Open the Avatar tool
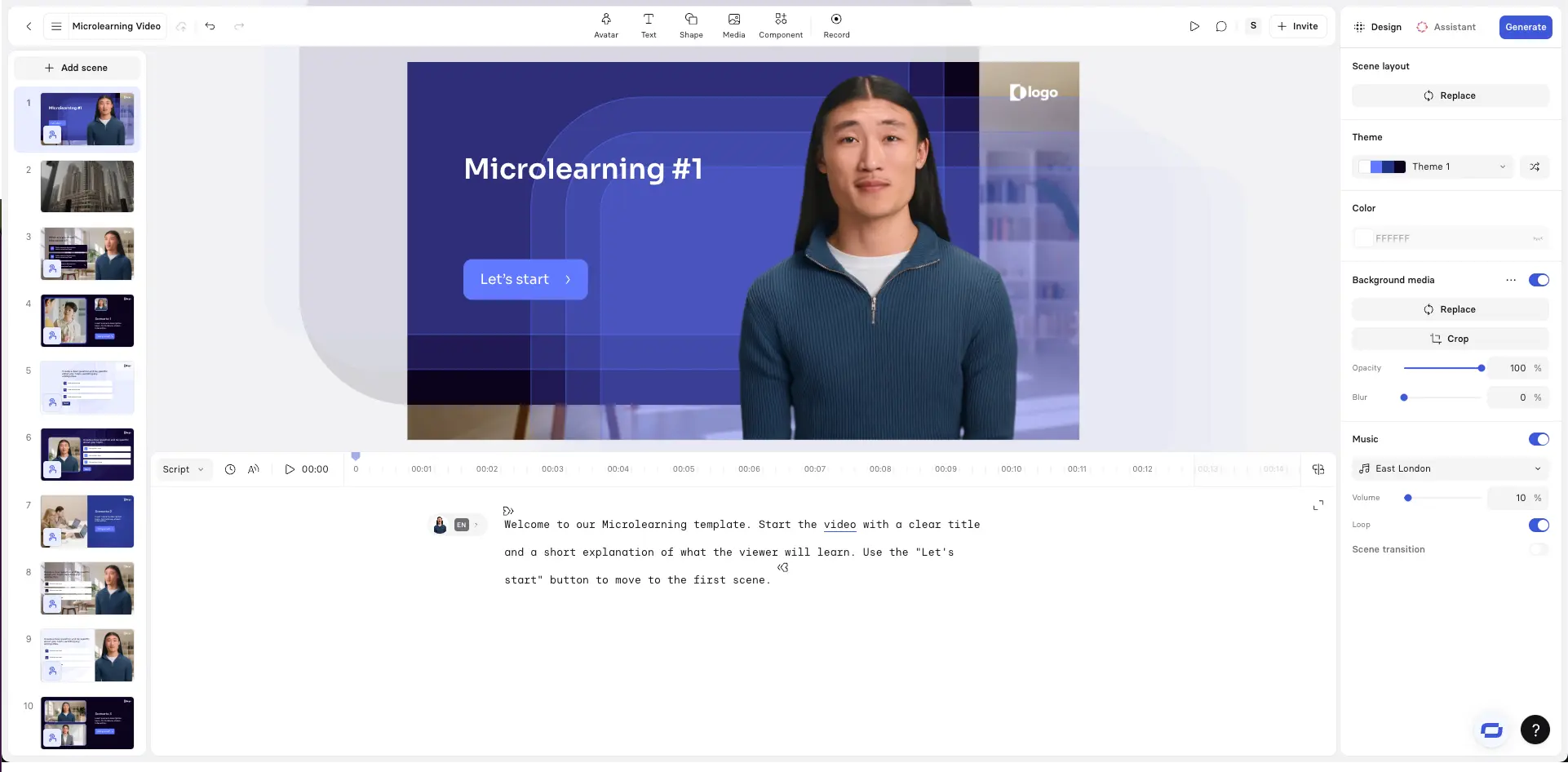Viewport: 1568px width, 772px height. [606, 26]
